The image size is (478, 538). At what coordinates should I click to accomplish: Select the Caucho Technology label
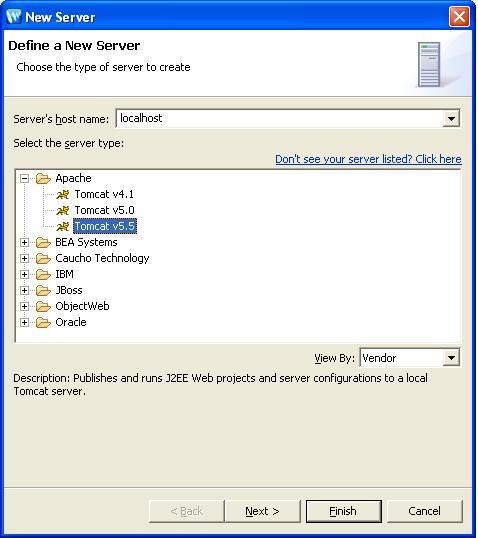tap(102, 258)
